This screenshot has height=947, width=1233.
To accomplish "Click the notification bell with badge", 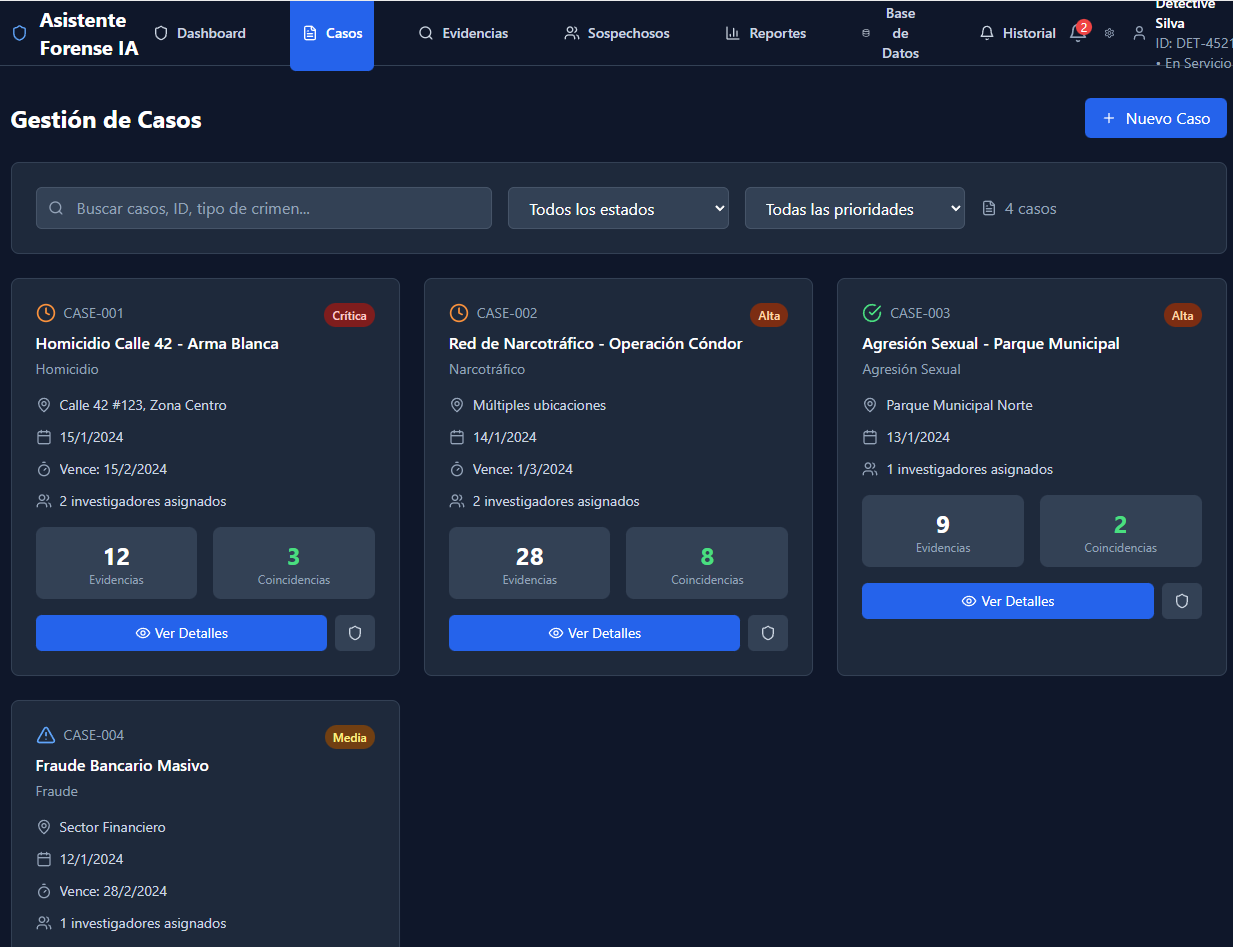I will point(1077,33).
